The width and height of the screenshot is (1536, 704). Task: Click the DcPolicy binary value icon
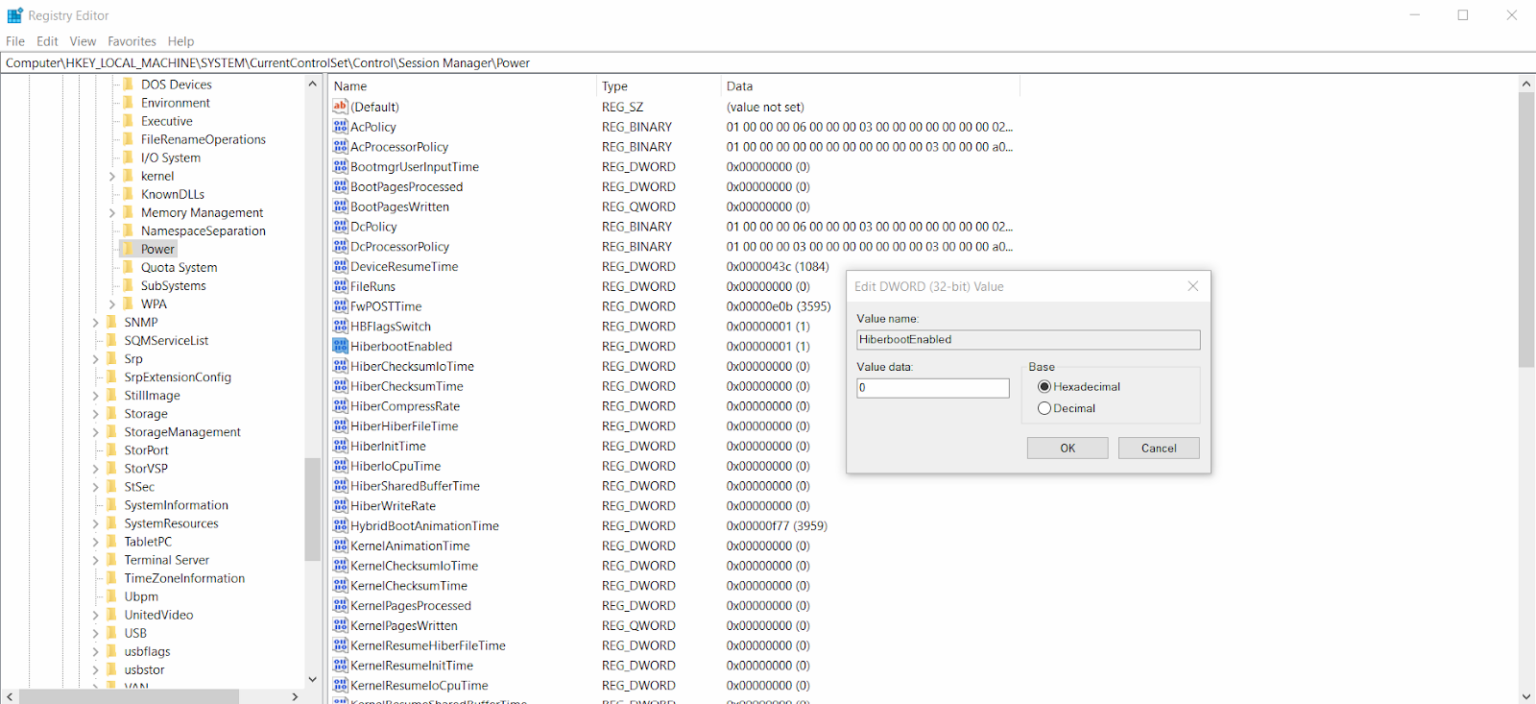(x=339, y=226)
